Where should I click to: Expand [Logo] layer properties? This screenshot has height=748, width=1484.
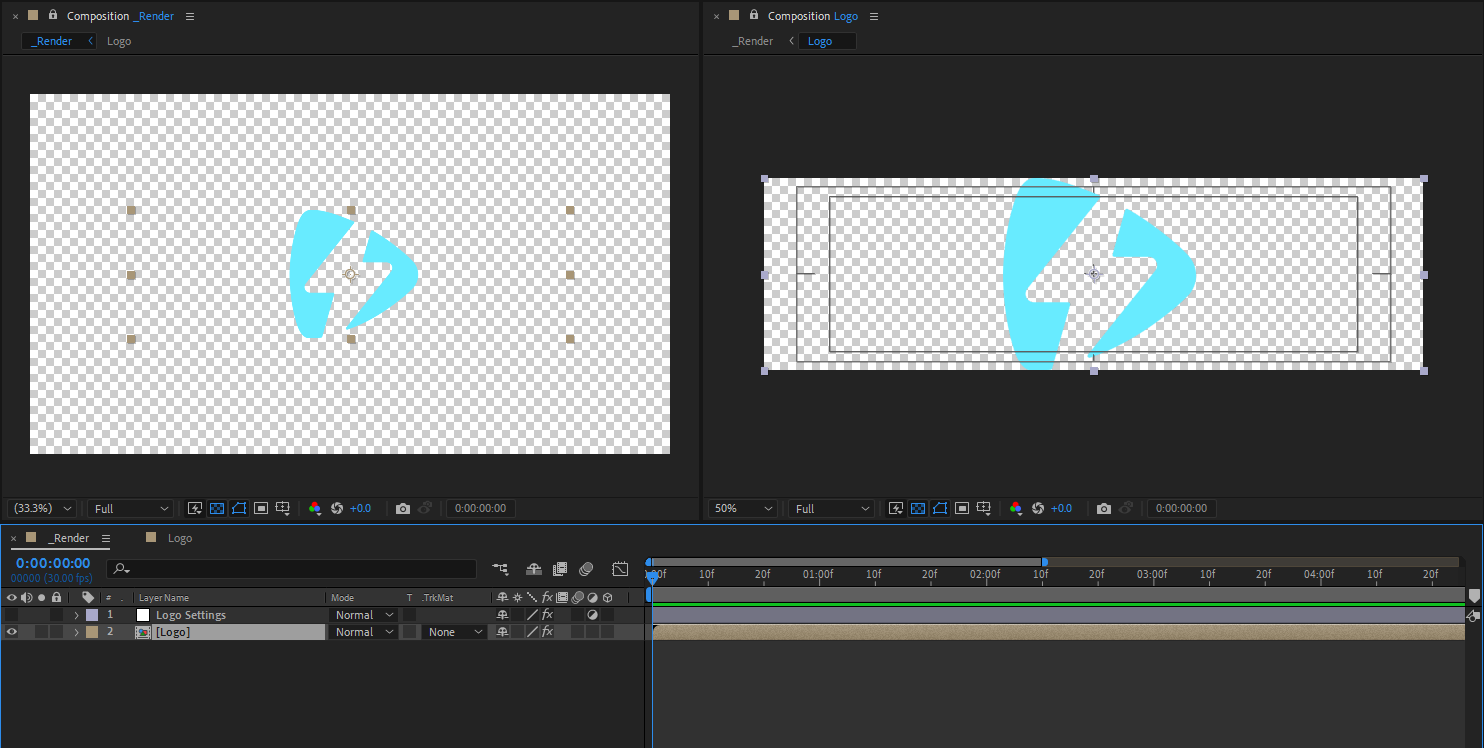(76, 632)
